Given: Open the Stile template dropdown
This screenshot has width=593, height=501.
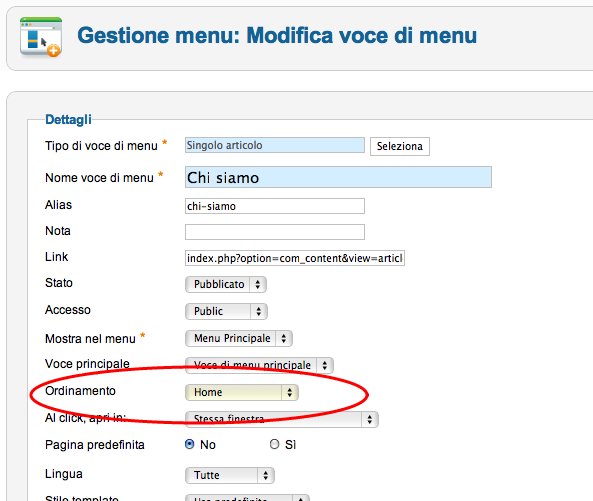Looking at the screenshot, I should click(247, 498).
